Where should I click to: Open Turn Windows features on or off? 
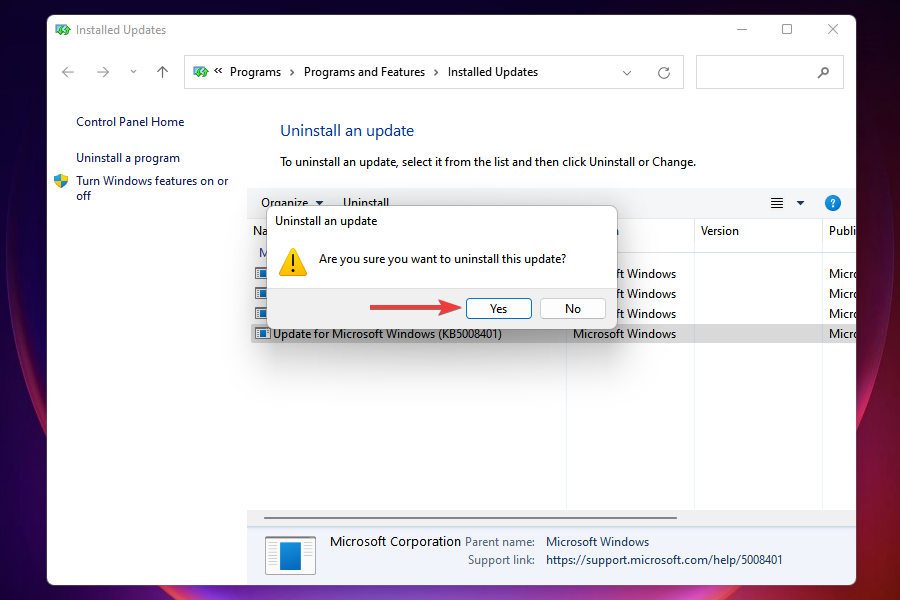pos(152,188)
